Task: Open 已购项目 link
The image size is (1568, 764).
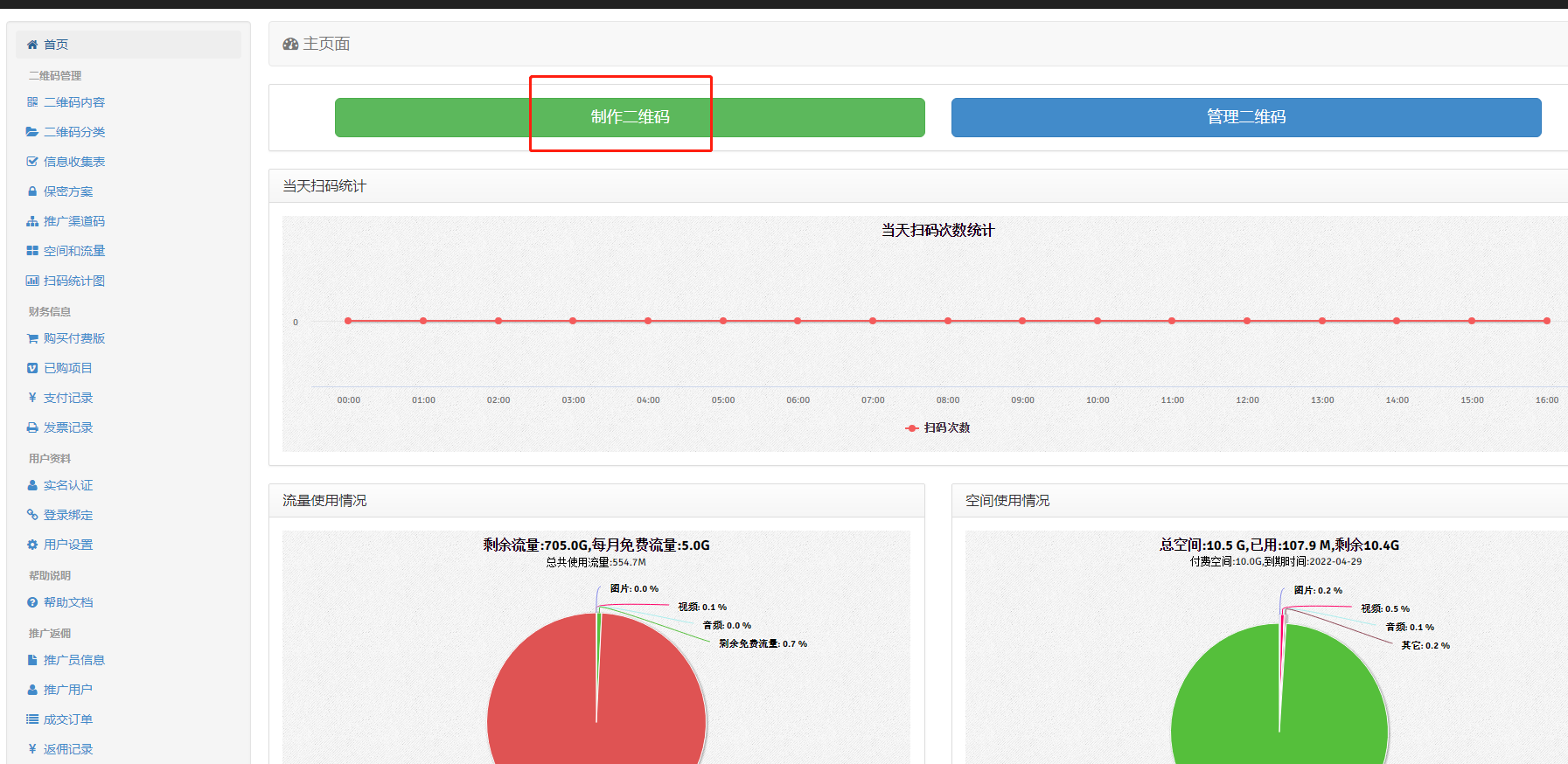Action: point(68,368)
